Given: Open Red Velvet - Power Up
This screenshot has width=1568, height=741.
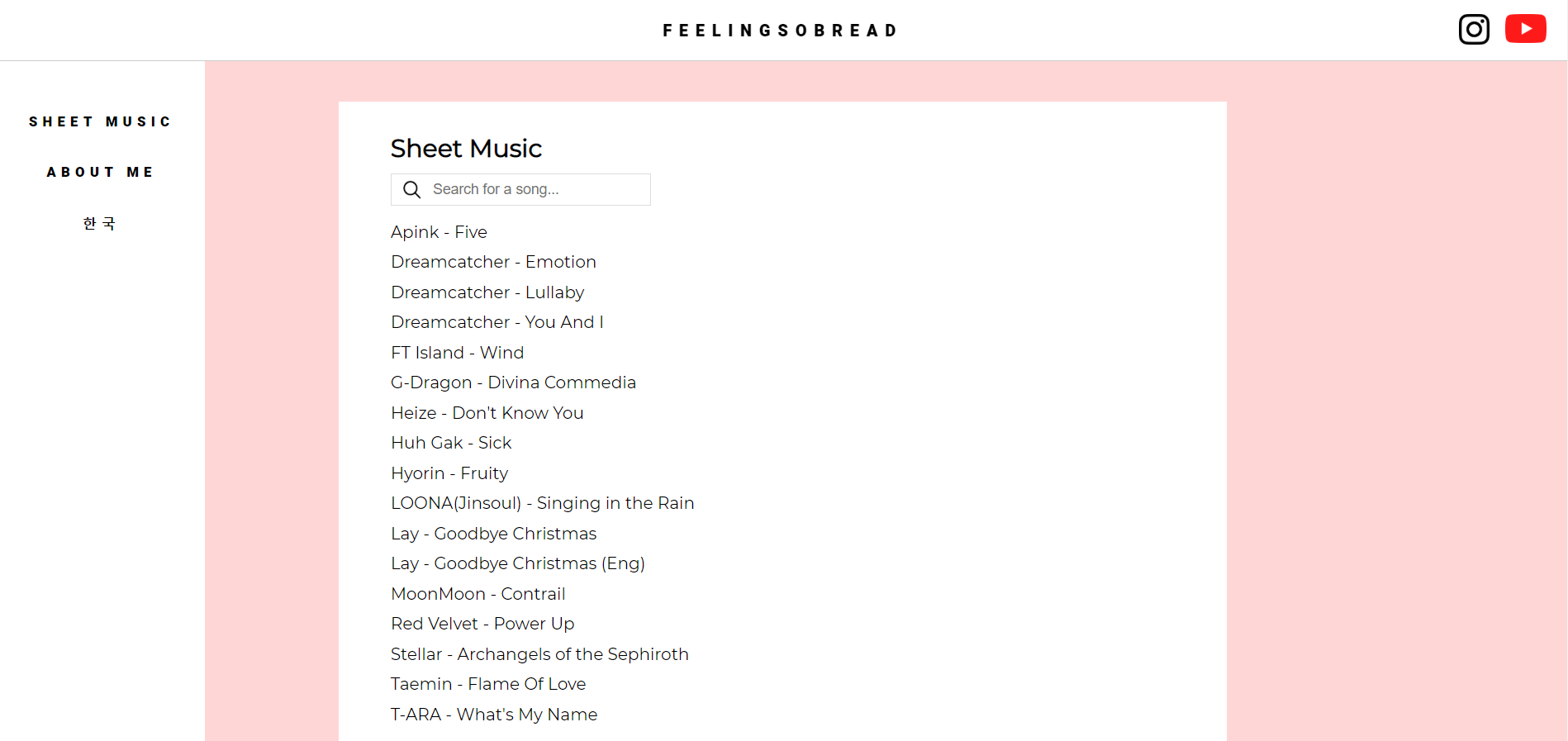Looking at the screenshot, I should click(x=482, y=624).
